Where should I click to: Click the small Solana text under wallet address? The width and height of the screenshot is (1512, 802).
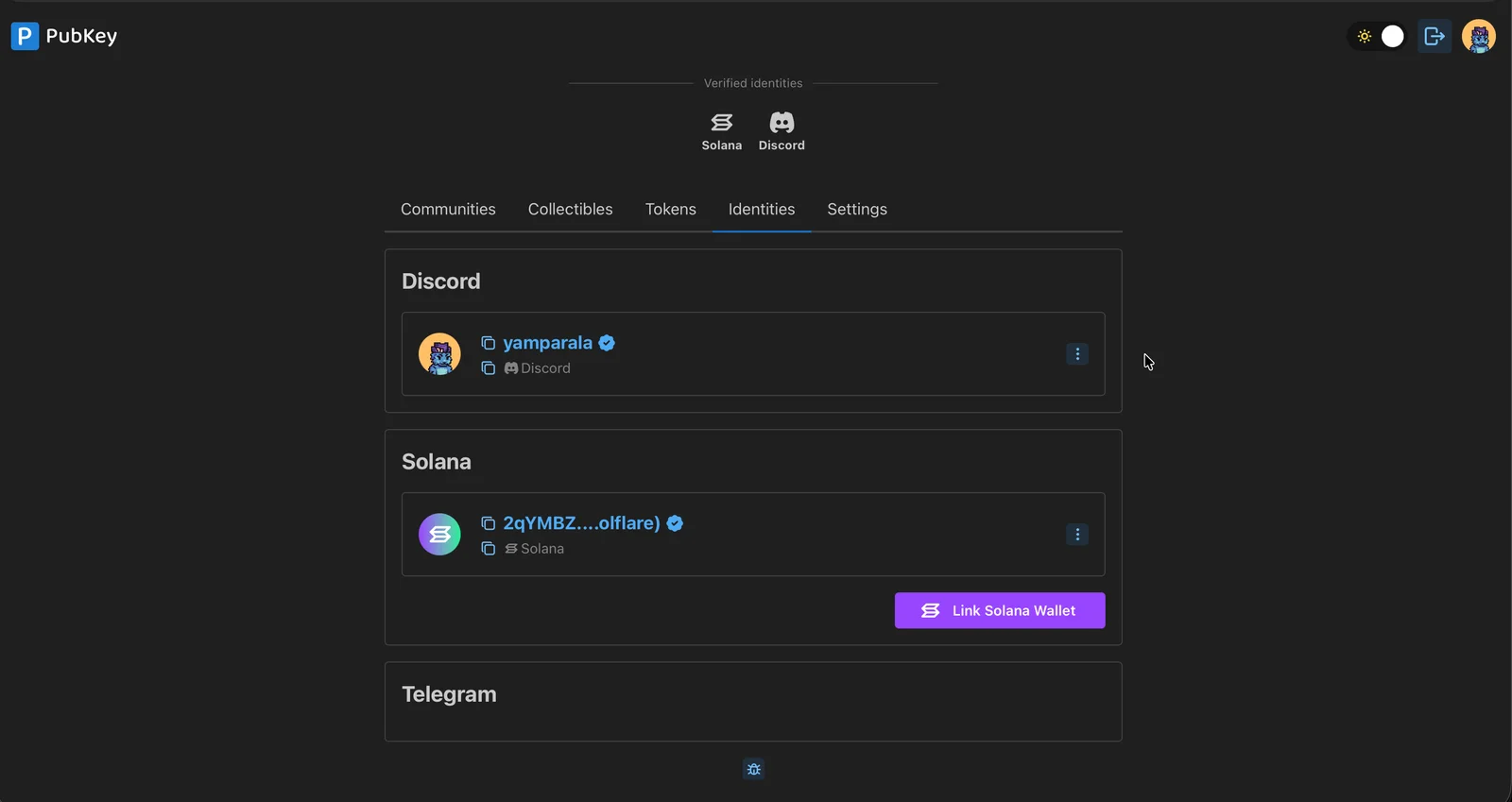(541, 549)
